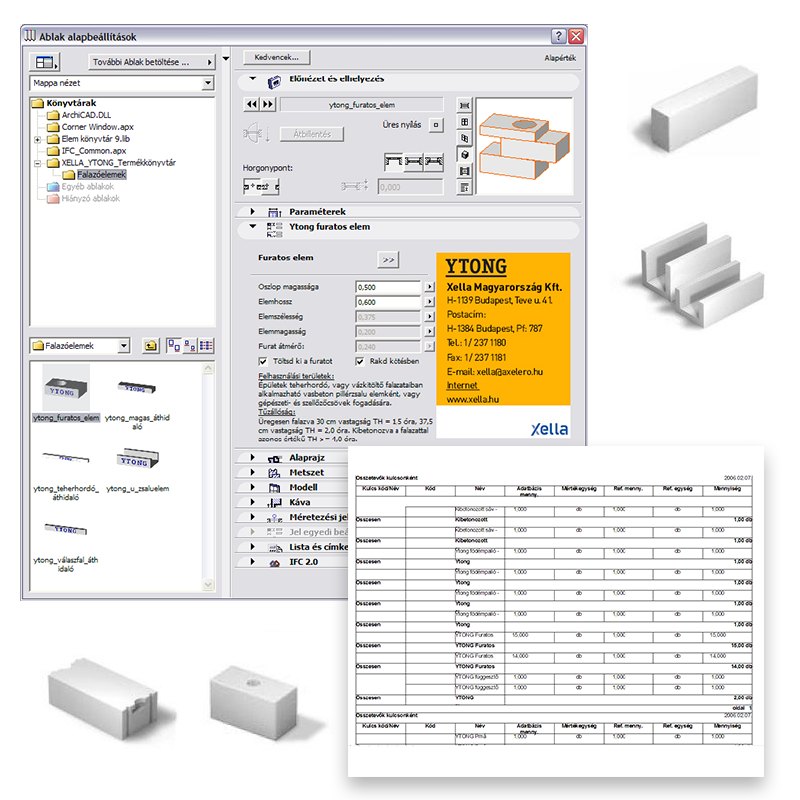Click the >> button next to Furatos elem
The height and width of the screenshot is (800, 800).
(389, 260)
